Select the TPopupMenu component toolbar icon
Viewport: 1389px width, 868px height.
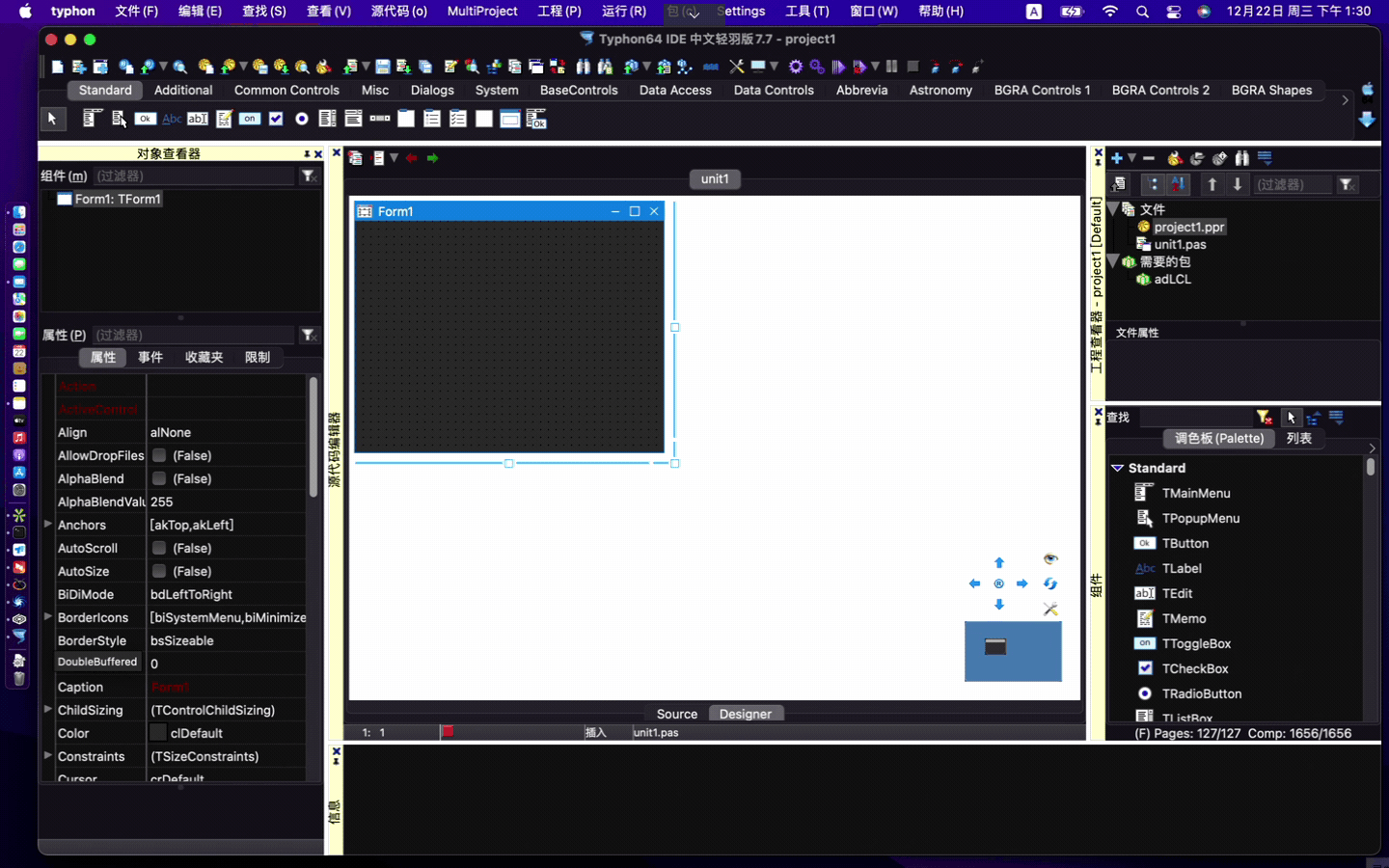(118, 118)
